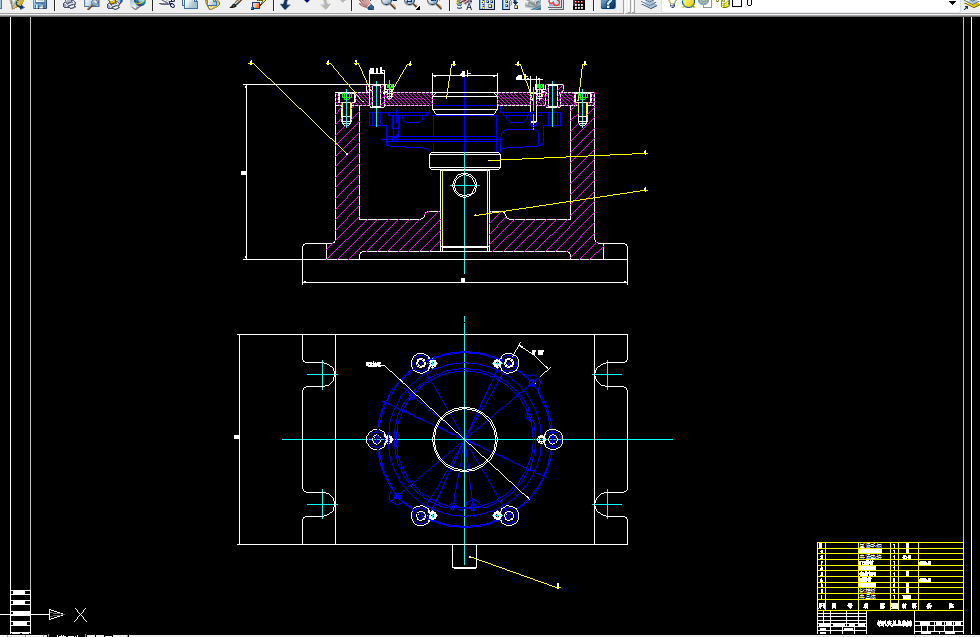Screen dimensions: 980x637
Task: Toggle the layer lock padlock icon
Action: pos(724,3)
